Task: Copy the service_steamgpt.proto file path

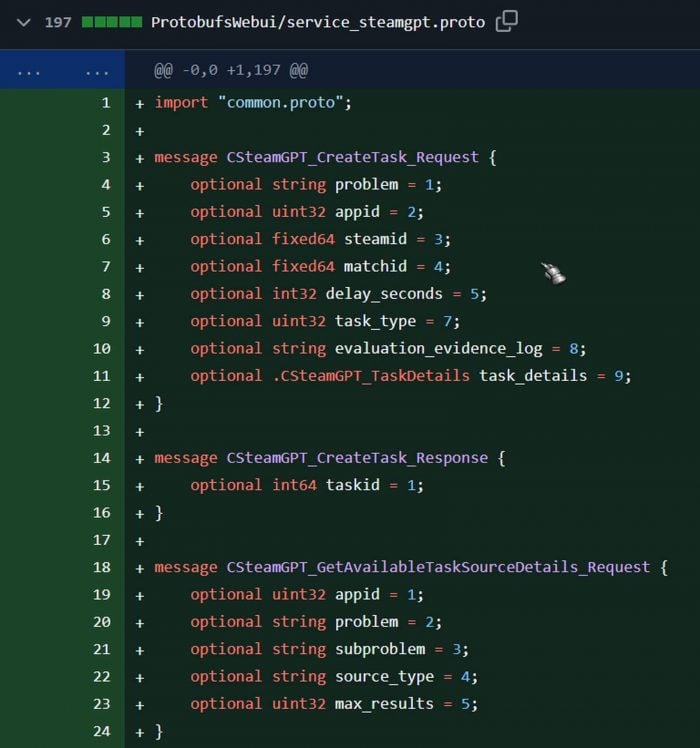Action: coord(507,21)
